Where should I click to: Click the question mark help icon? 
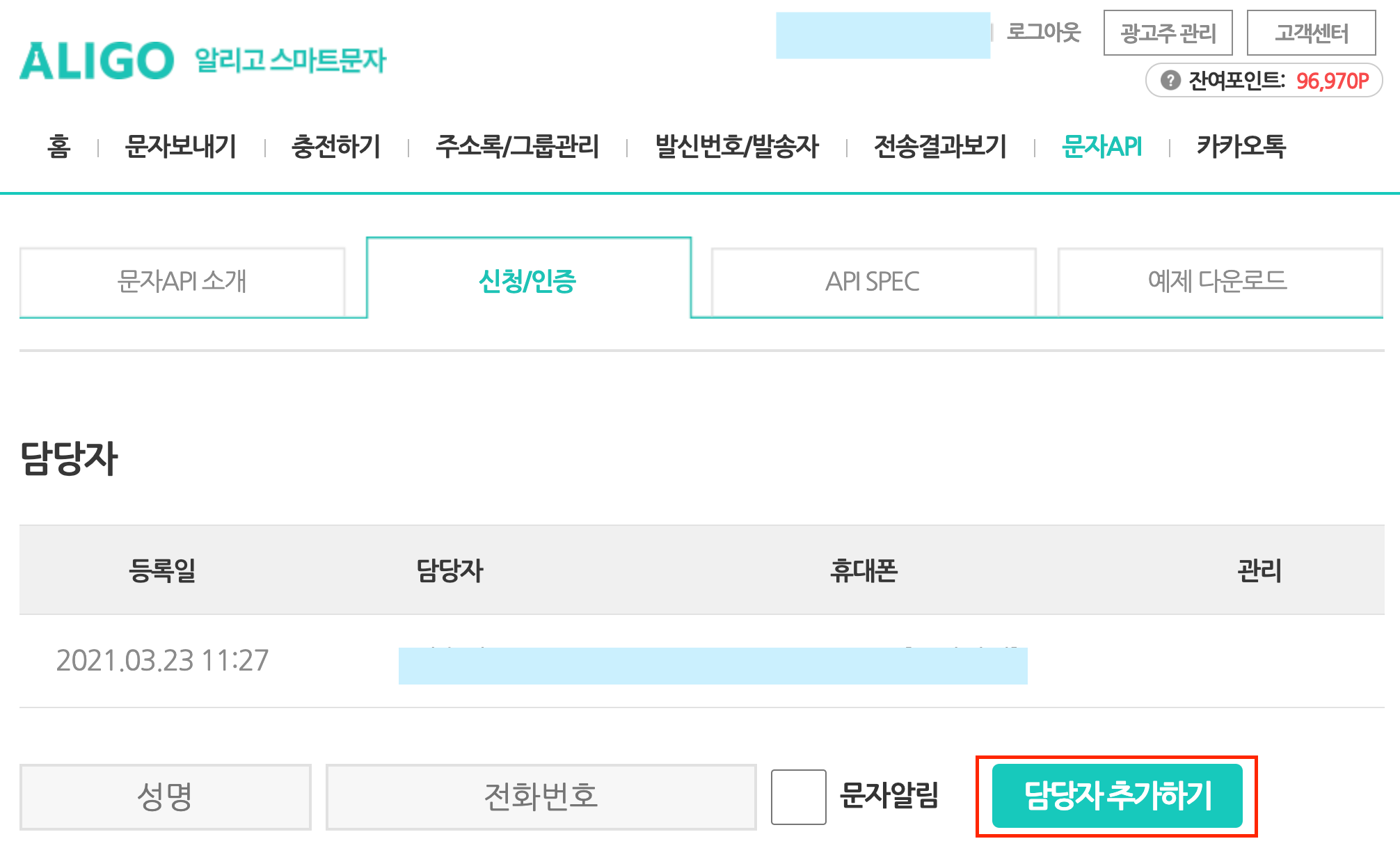pyautogui.click(x=1170, y=81)
